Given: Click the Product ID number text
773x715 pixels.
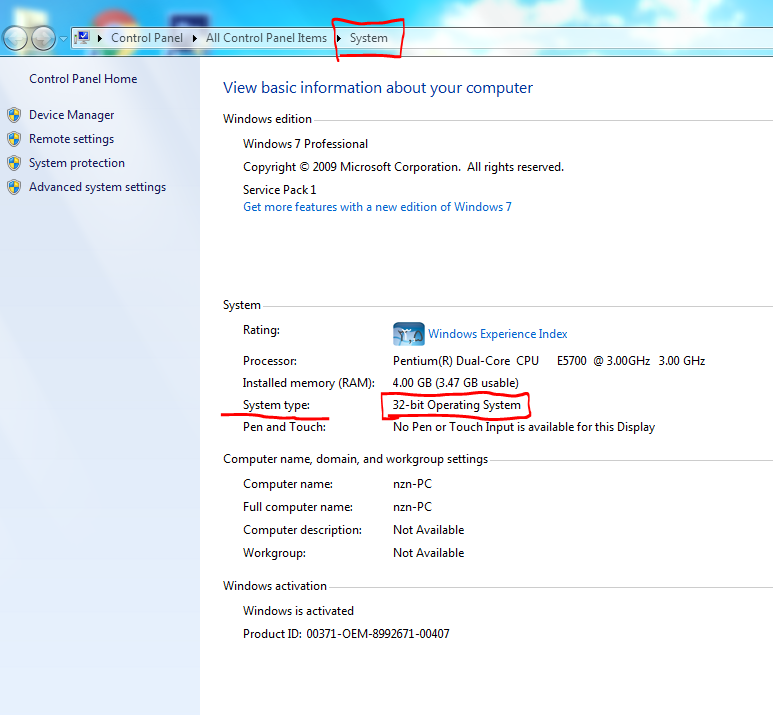Looking at the screenshot, I should pos(378,634).
